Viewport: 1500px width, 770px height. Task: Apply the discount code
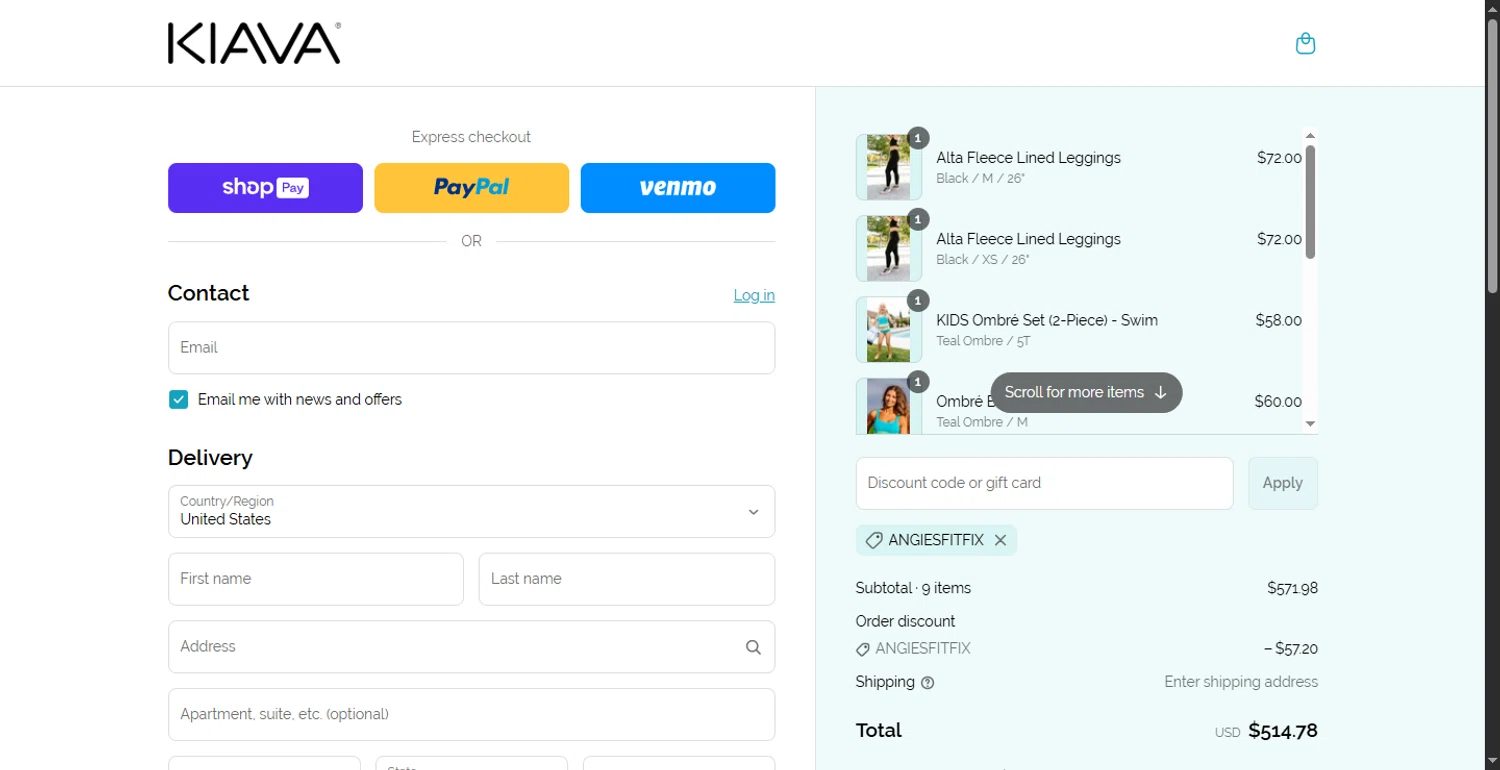(x=1282, y=483)
